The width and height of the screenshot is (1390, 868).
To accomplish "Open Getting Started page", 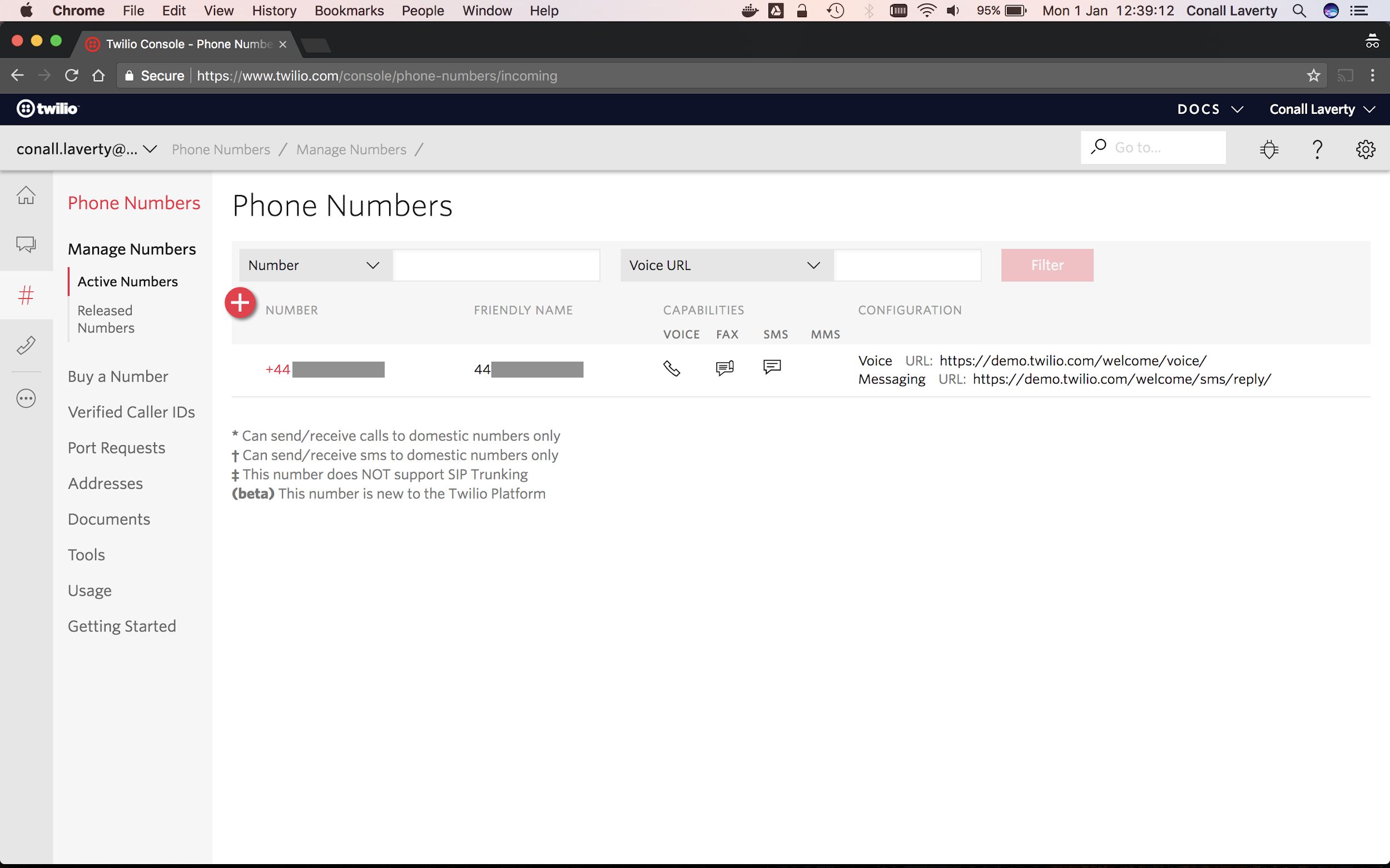I will (x=122, y=626).
